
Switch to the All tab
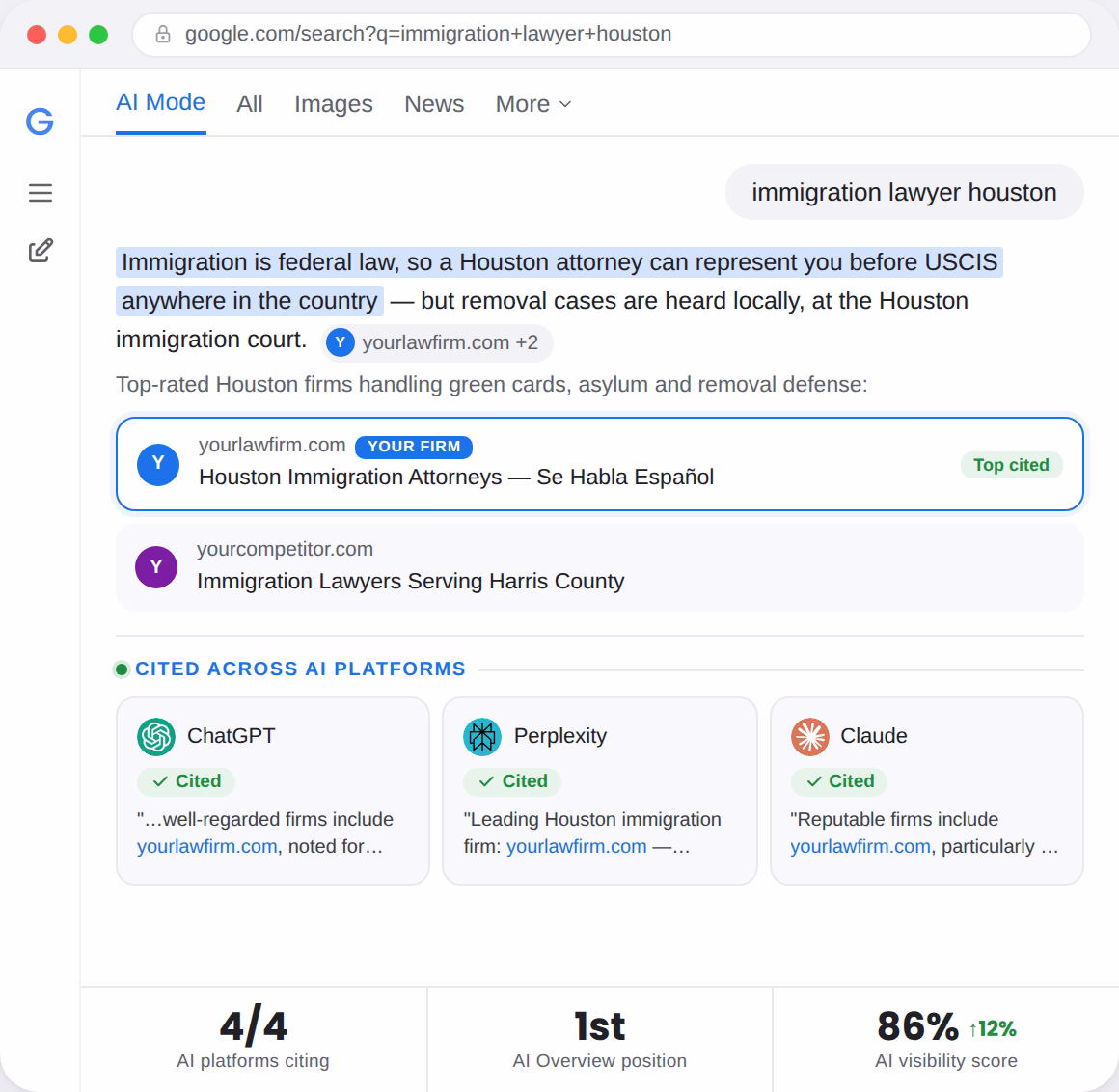pyautogui.click(x=250, y=104)
